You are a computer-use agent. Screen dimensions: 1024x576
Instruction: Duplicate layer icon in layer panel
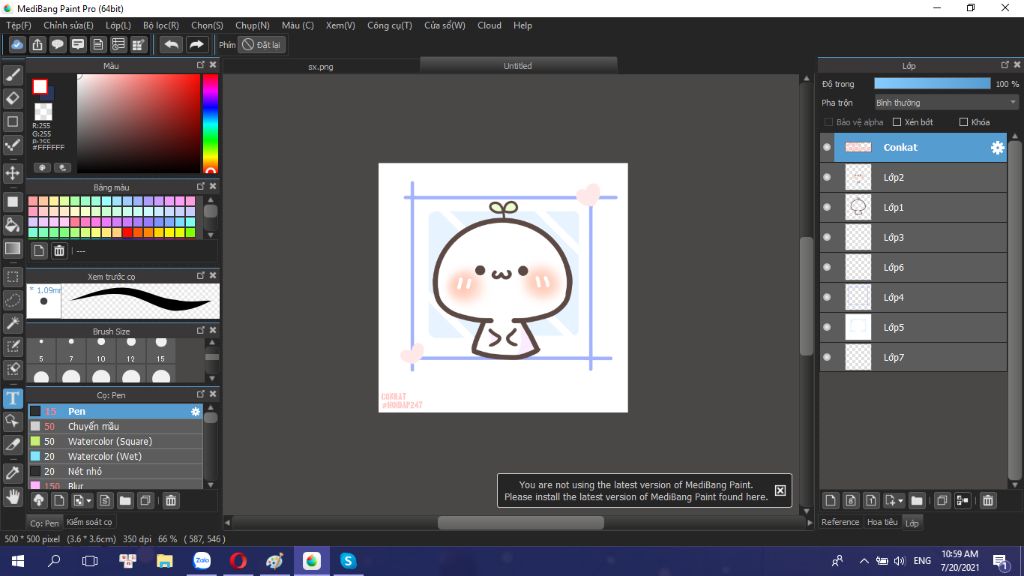coord(942,500)
